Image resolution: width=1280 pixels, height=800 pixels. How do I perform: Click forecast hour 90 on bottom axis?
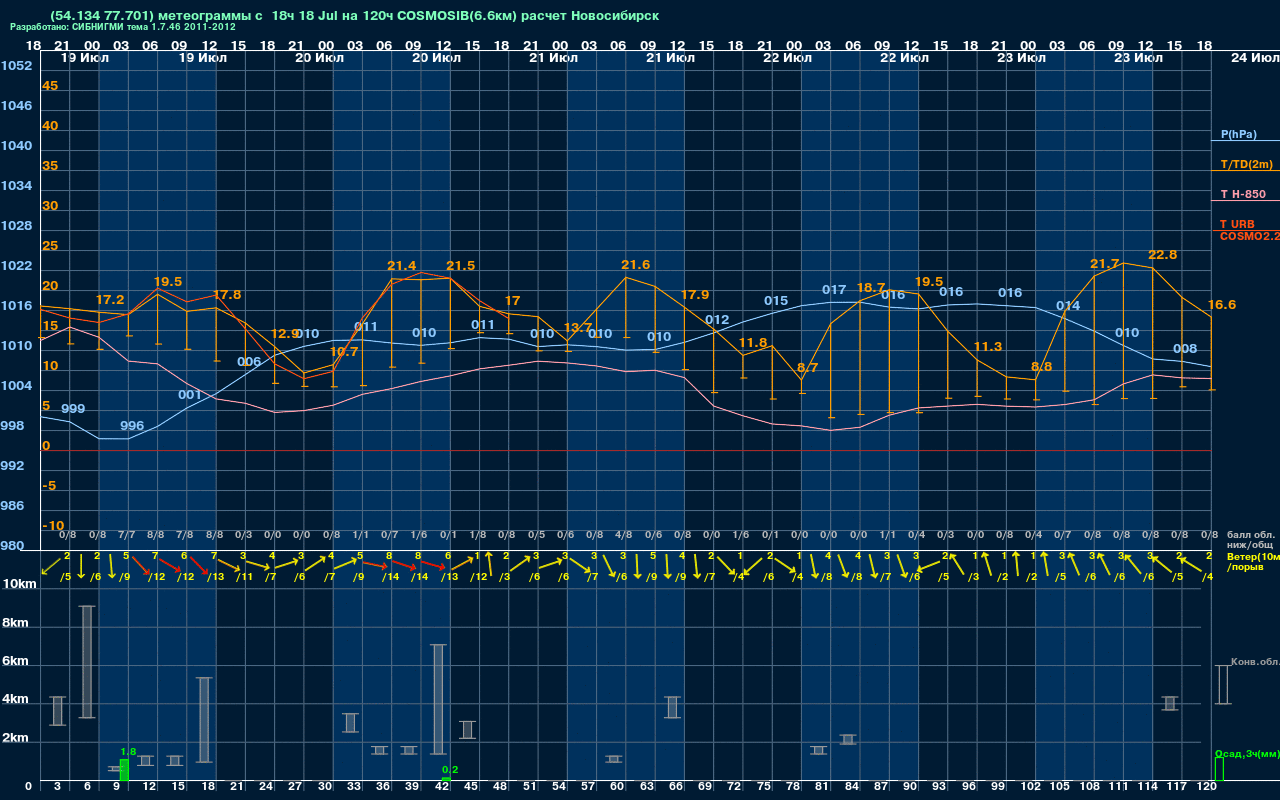point(911,788)
